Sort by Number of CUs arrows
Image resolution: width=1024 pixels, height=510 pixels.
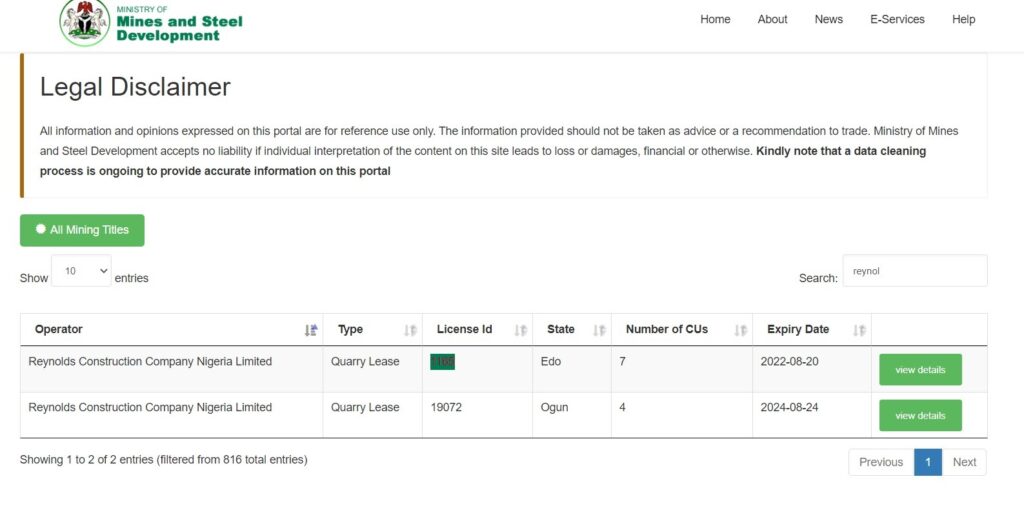pos(740,330)
